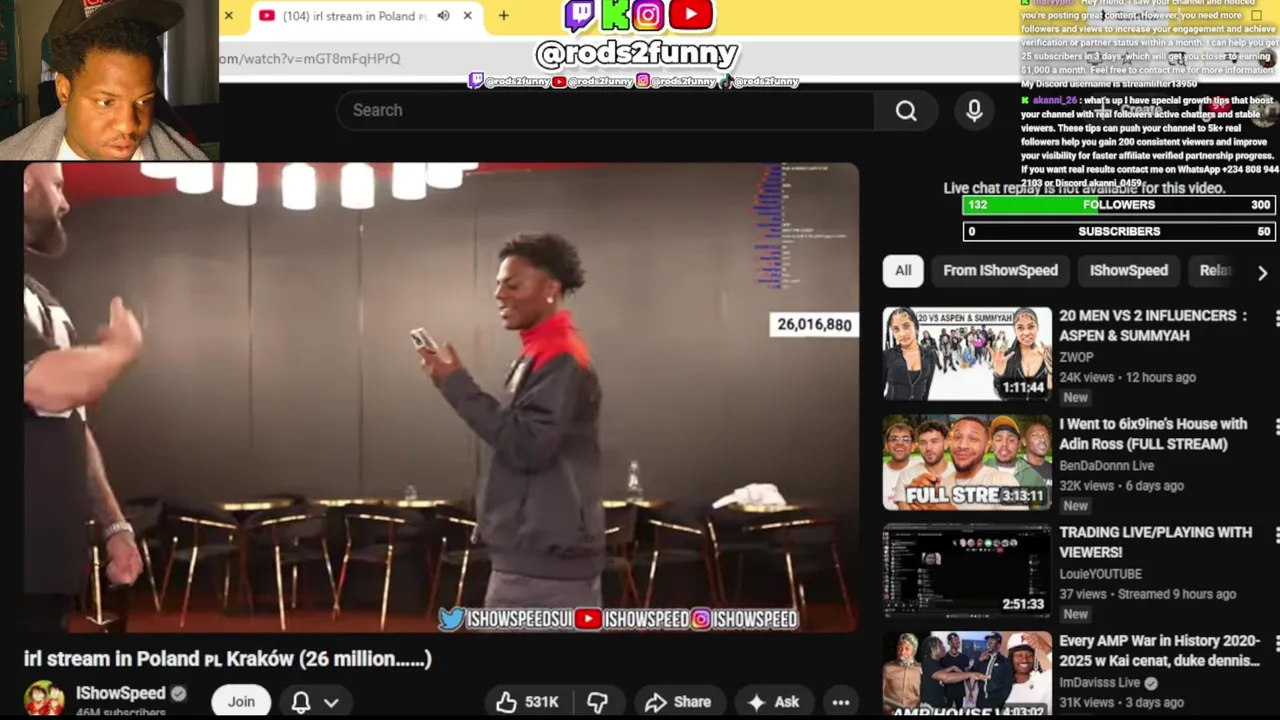Close the previous tab on the left
Screen dimensions: 1280x720
[x=228, y=16]
